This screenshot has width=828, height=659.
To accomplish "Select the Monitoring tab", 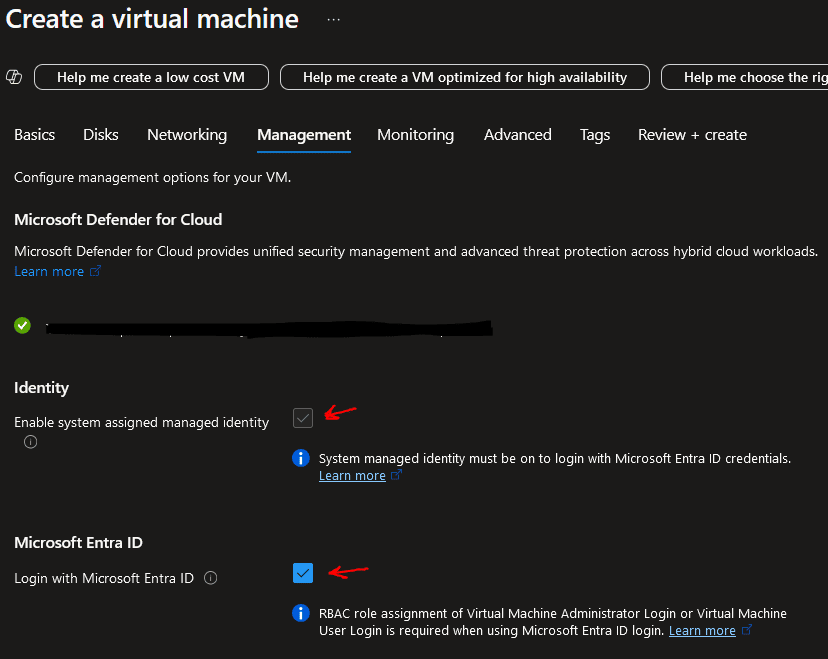I will (416, 135).
